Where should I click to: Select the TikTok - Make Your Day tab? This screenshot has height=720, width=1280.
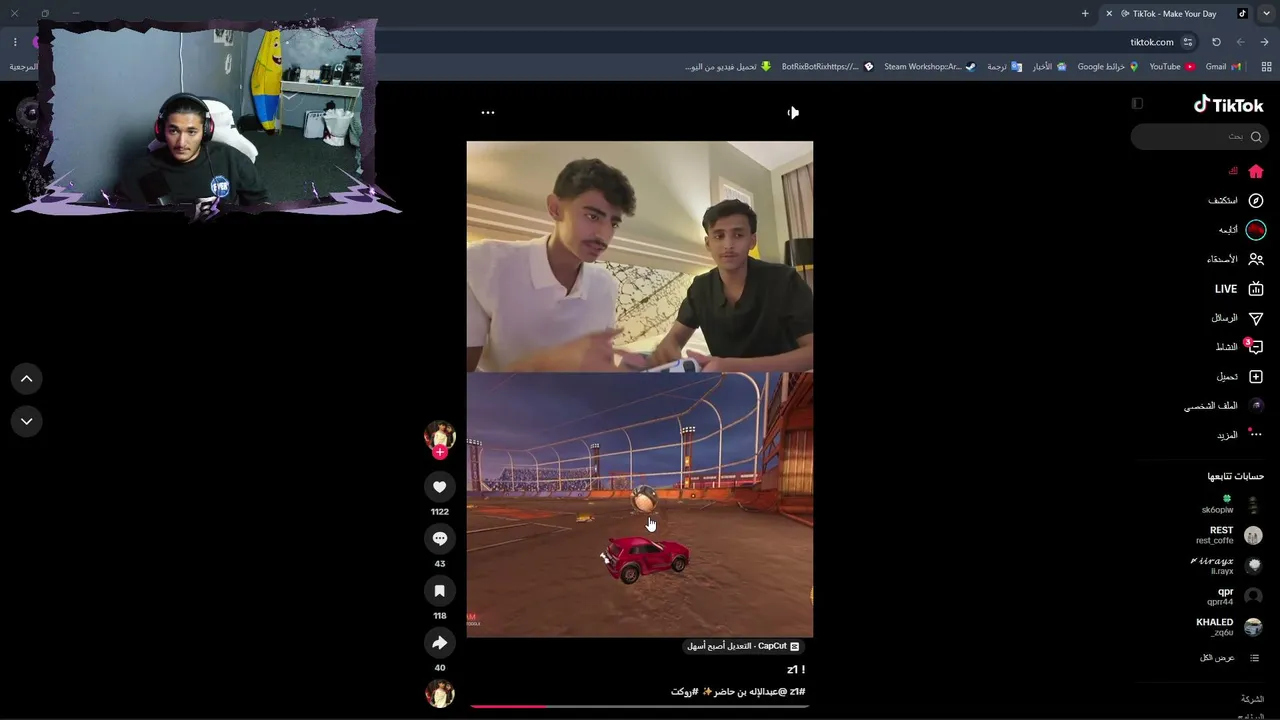(1177, 14)
